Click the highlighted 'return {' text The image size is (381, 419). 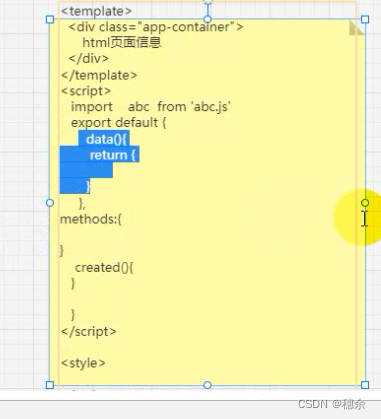[x=112, y=155]
